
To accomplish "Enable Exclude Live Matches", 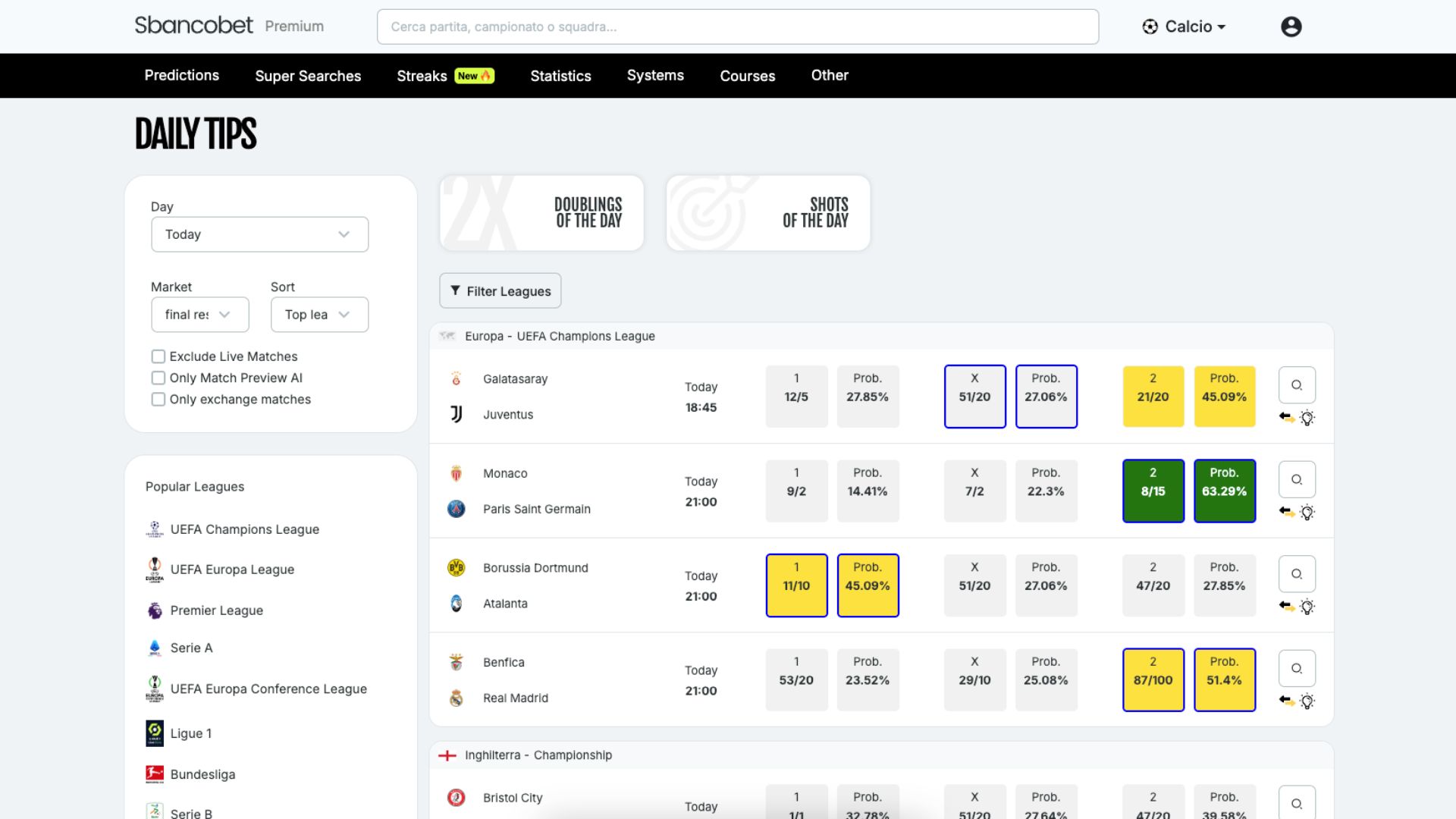I will click(158, 356).
